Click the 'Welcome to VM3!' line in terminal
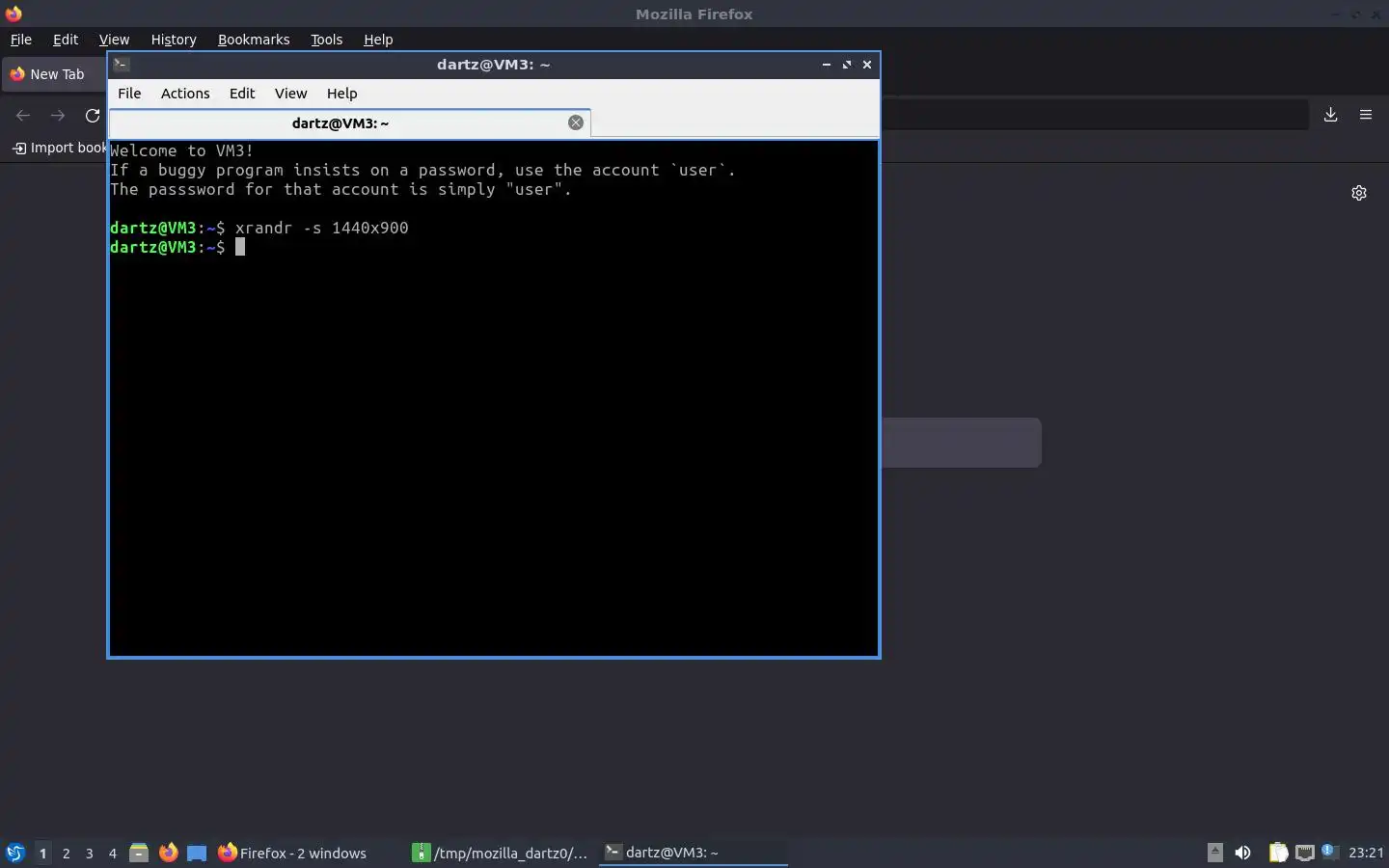 pyautogui.click(x=182, y=150)
